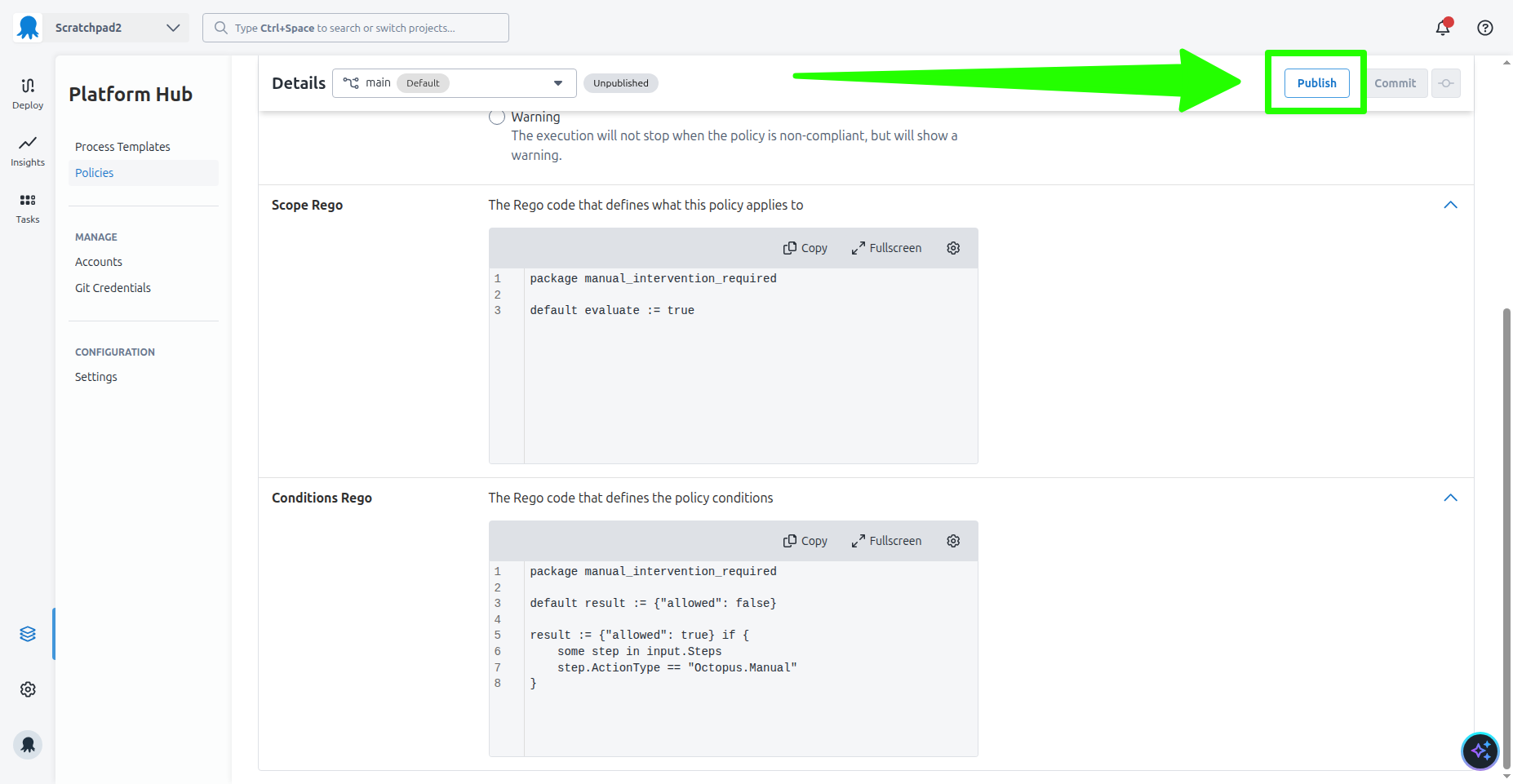Open the Scope Rego editor settings gear

952,247
